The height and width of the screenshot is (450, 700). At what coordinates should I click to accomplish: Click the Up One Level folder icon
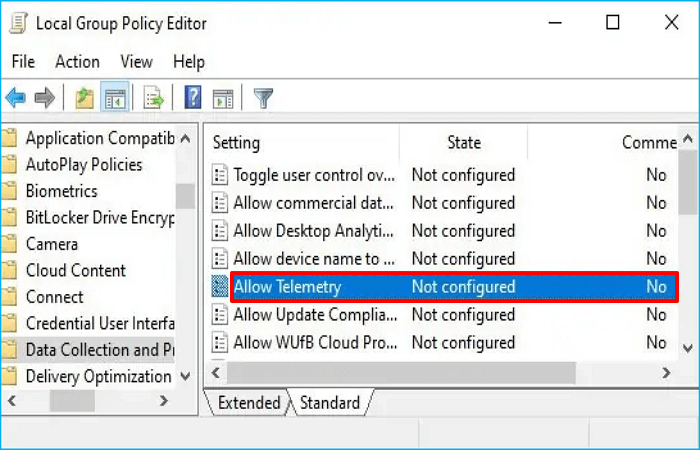click(85, 98)
